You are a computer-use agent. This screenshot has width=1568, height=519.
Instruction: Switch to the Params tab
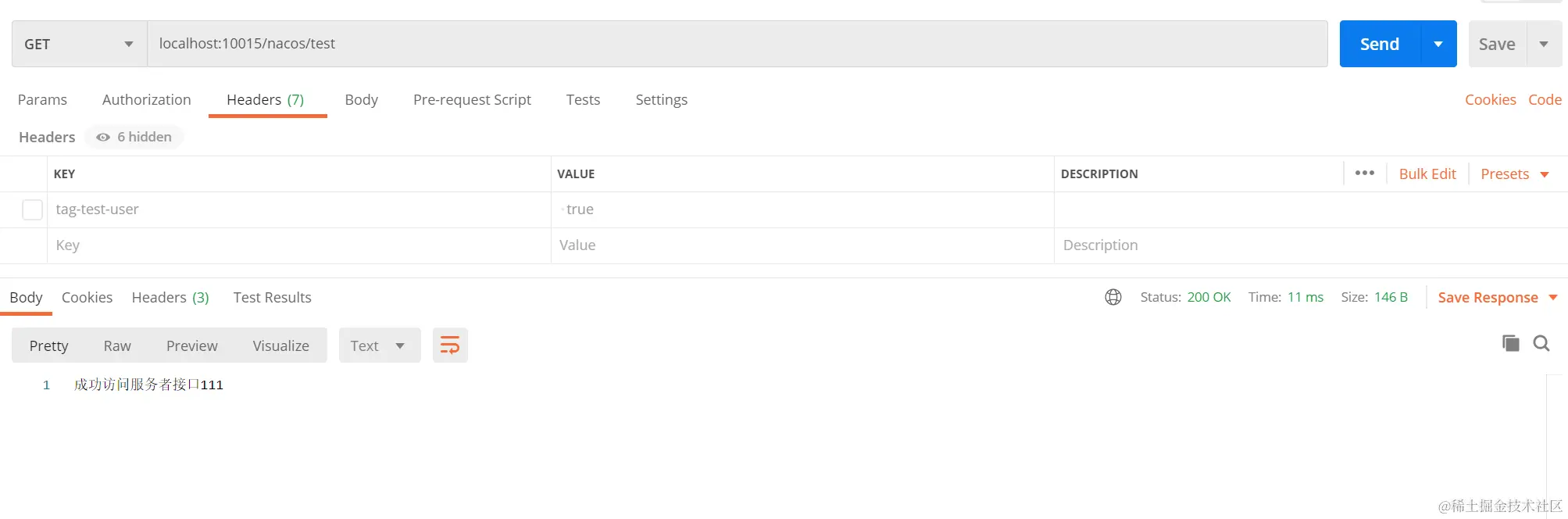(x=42, y=99)
